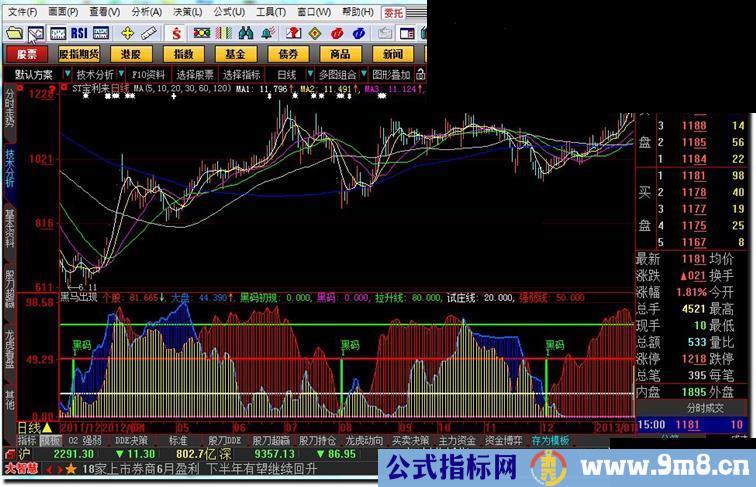
Task: Click the padlock icon beside 图形叠加
Action: (419, 74)
